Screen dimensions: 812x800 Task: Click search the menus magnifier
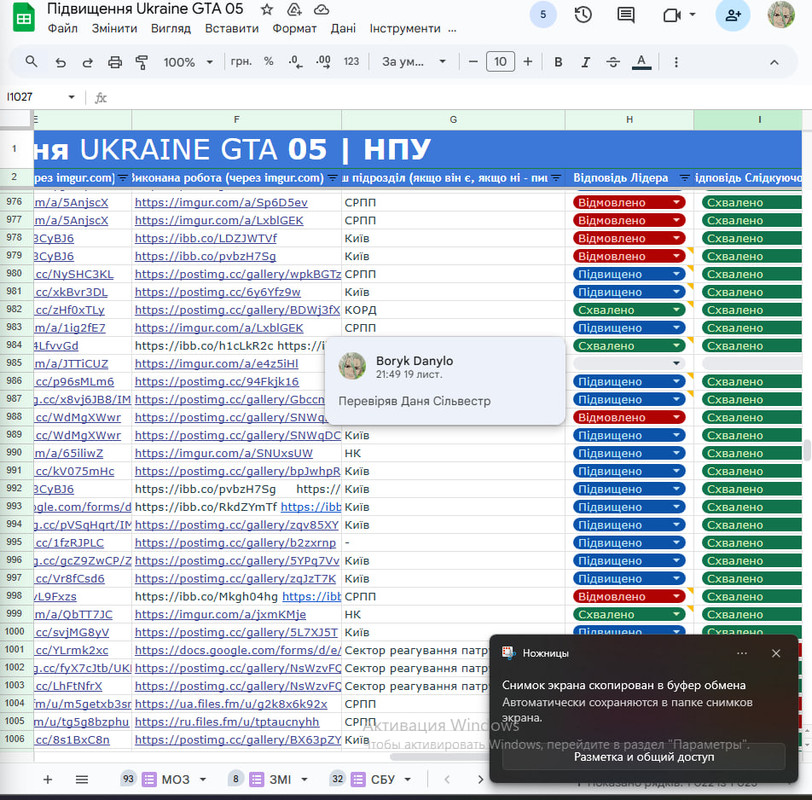(31, 62)
